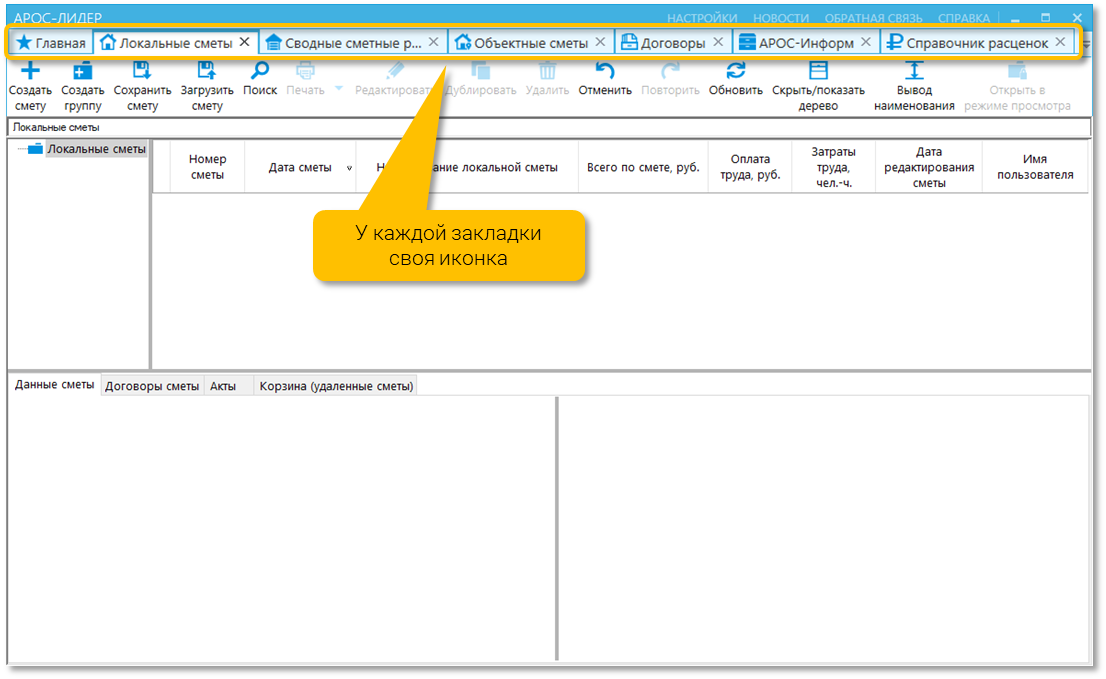Click the Повторить redo arrow

(x=670, y=70)
